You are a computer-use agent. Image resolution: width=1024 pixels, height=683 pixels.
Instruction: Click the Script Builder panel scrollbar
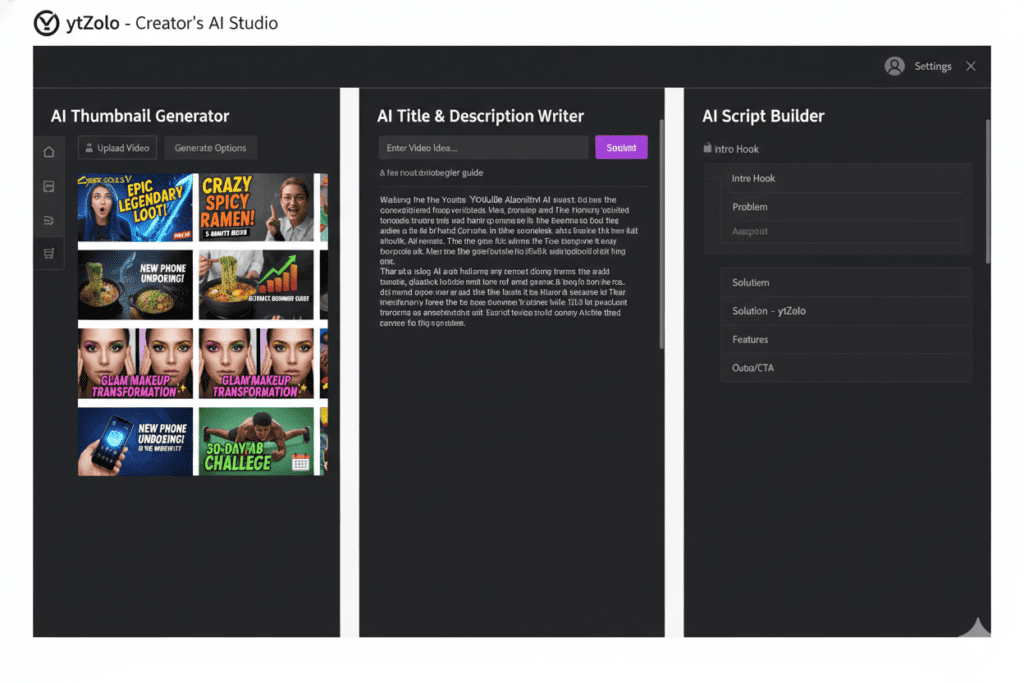[x=987, y=191]
